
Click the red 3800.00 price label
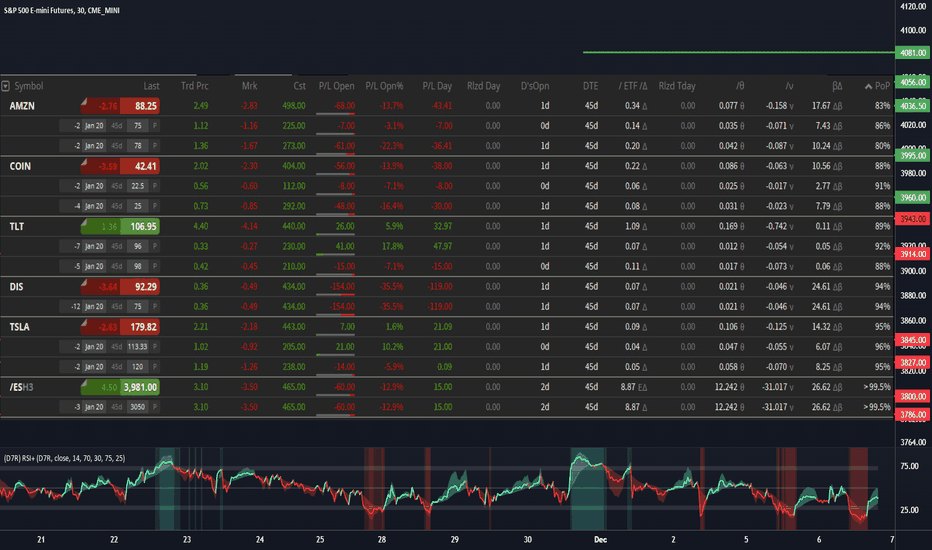pos(912,396)
